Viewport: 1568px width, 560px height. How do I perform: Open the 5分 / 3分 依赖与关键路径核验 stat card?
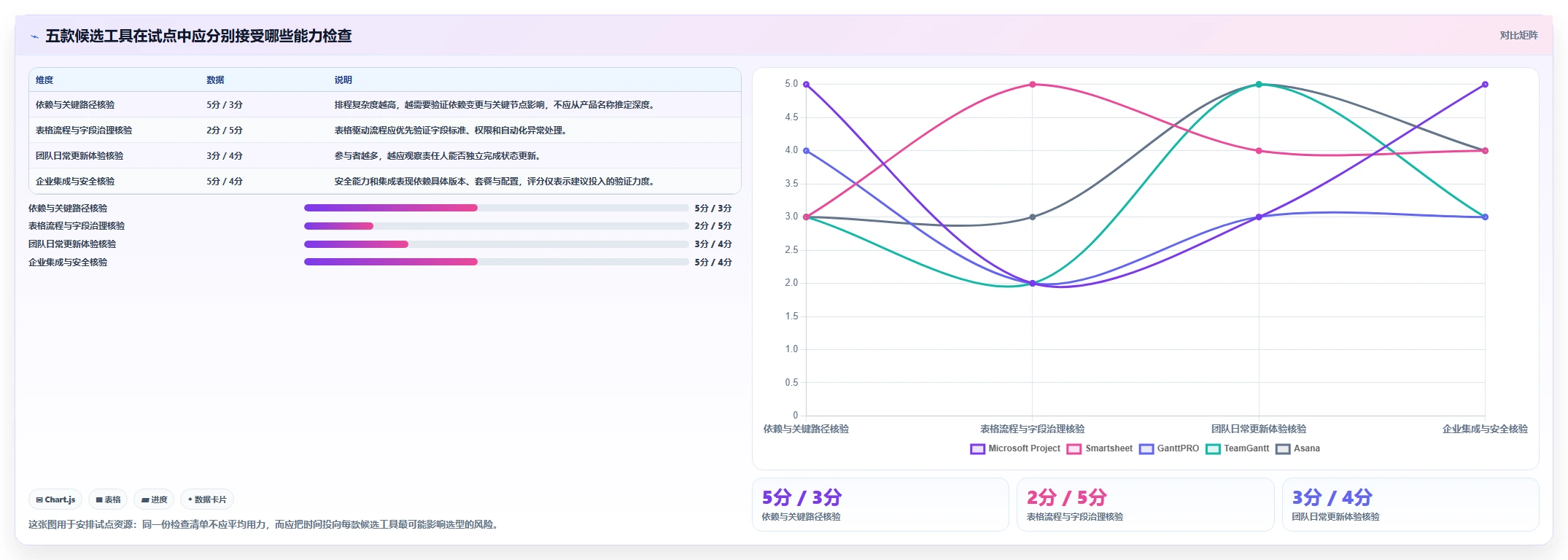(880, 505)
